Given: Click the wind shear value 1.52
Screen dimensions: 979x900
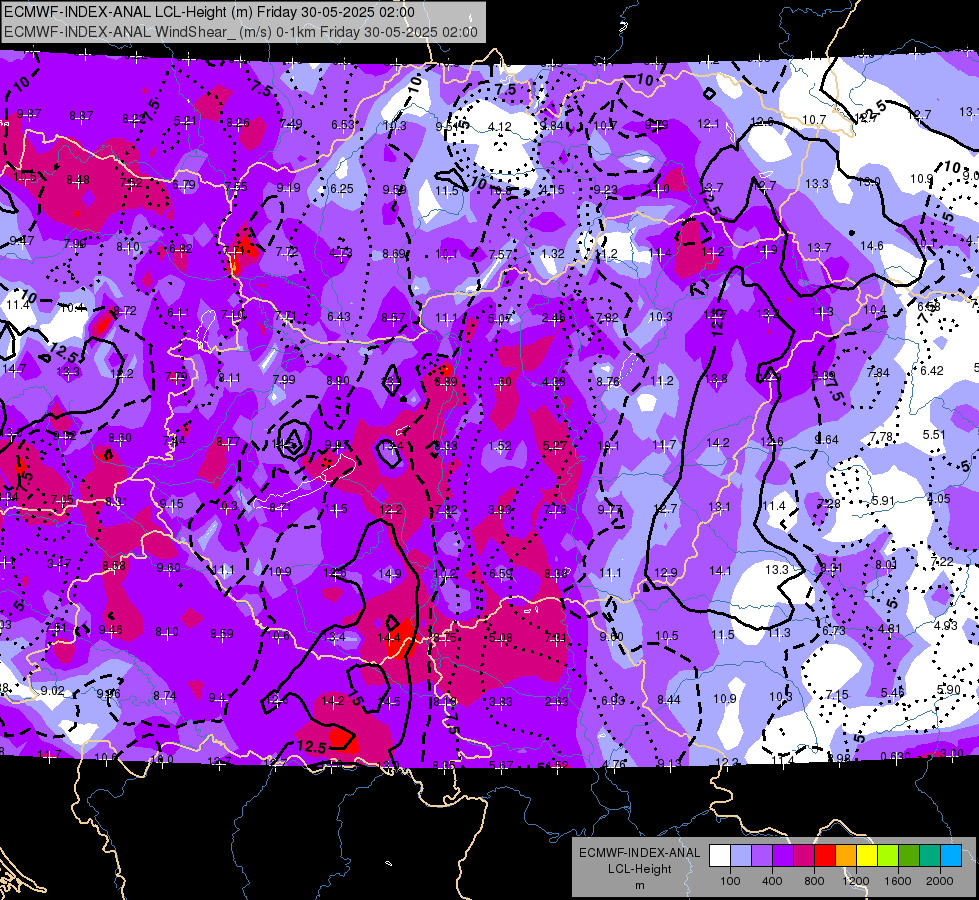Looking at the screenshot, I should (x=499, y=446).
